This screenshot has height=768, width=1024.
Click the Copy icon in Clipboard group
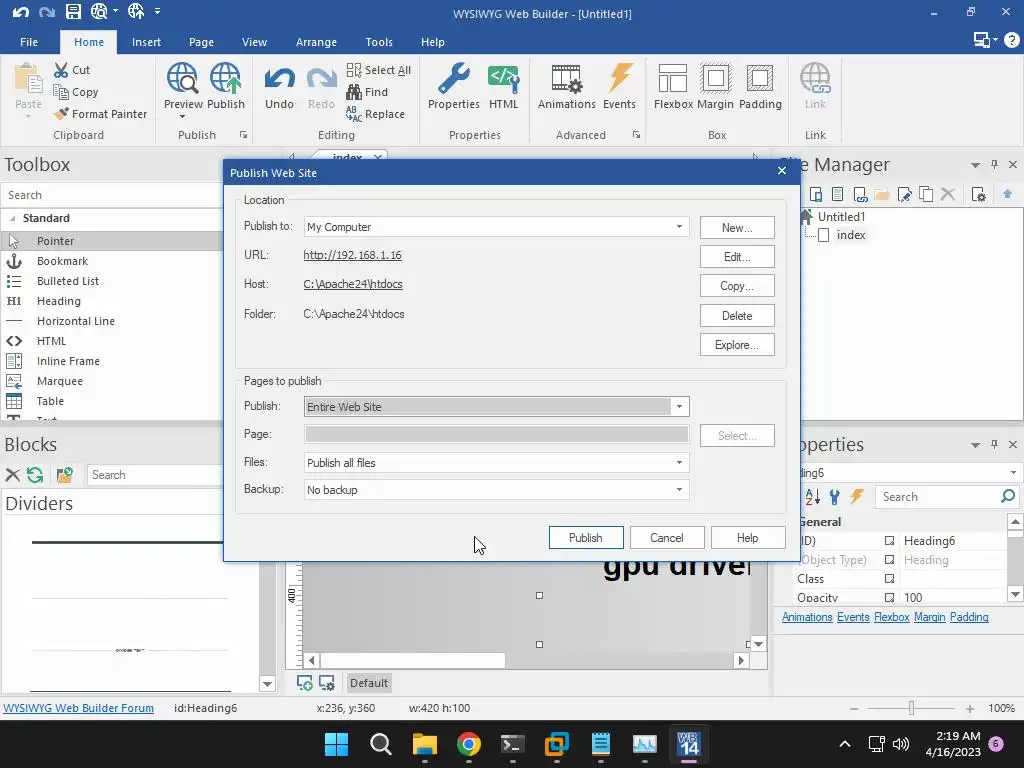tap(61, 92)
